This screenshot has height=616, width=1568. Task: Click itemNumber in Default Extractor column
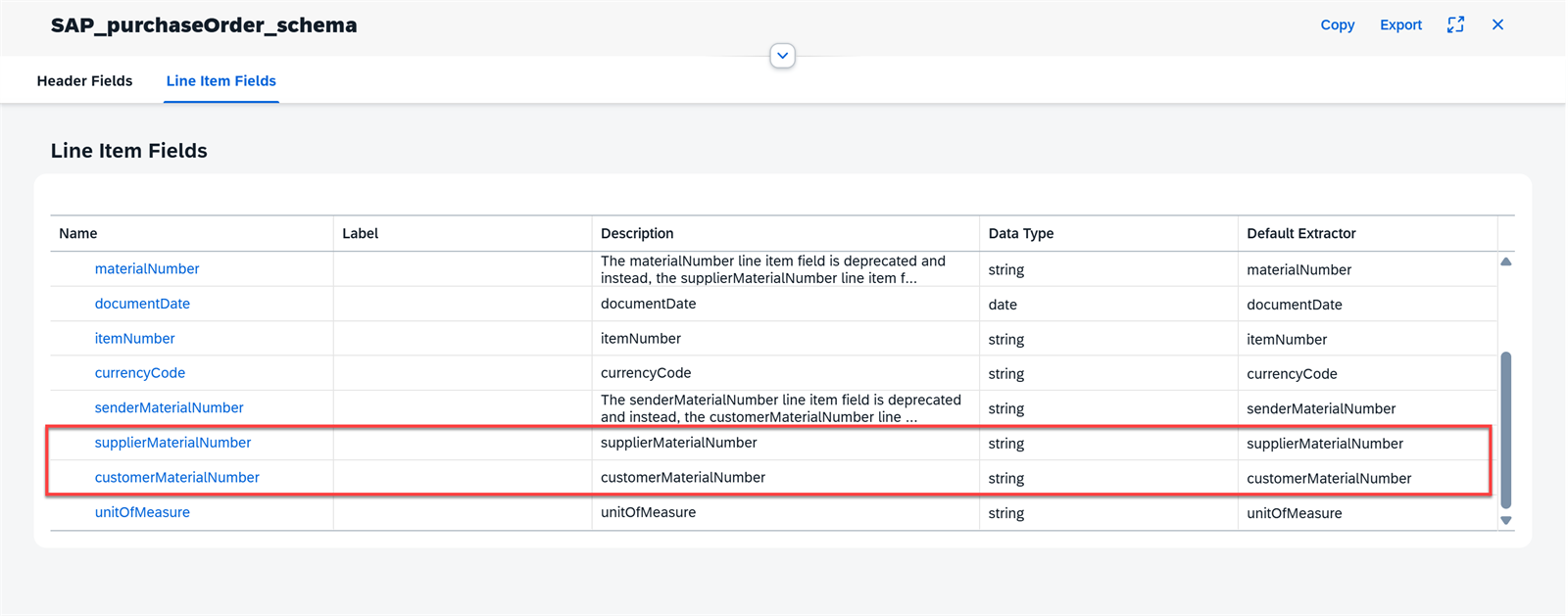tap(1287, 339)
